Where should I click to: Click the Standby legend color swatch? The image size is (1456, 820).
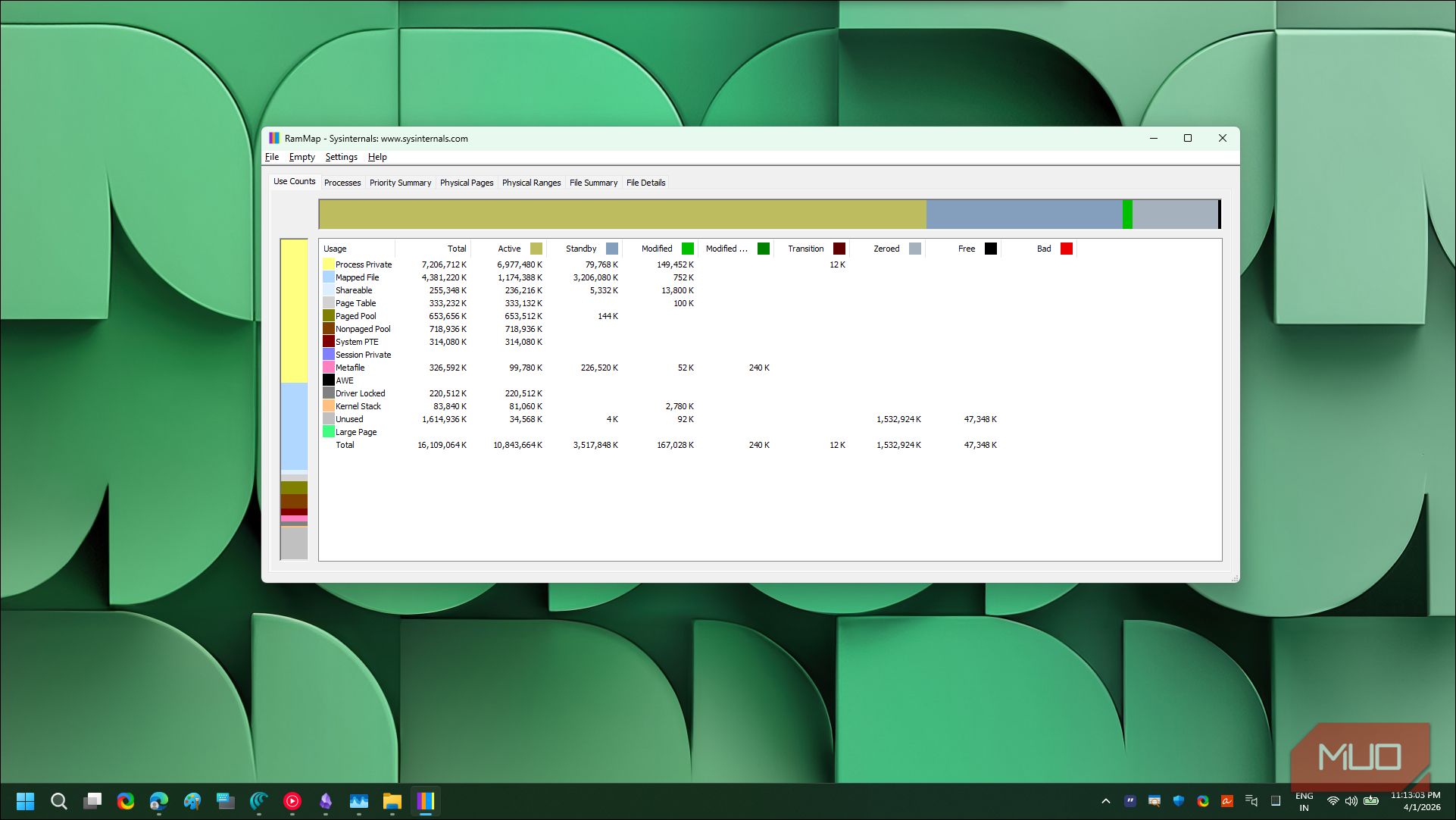coord(612,249)
